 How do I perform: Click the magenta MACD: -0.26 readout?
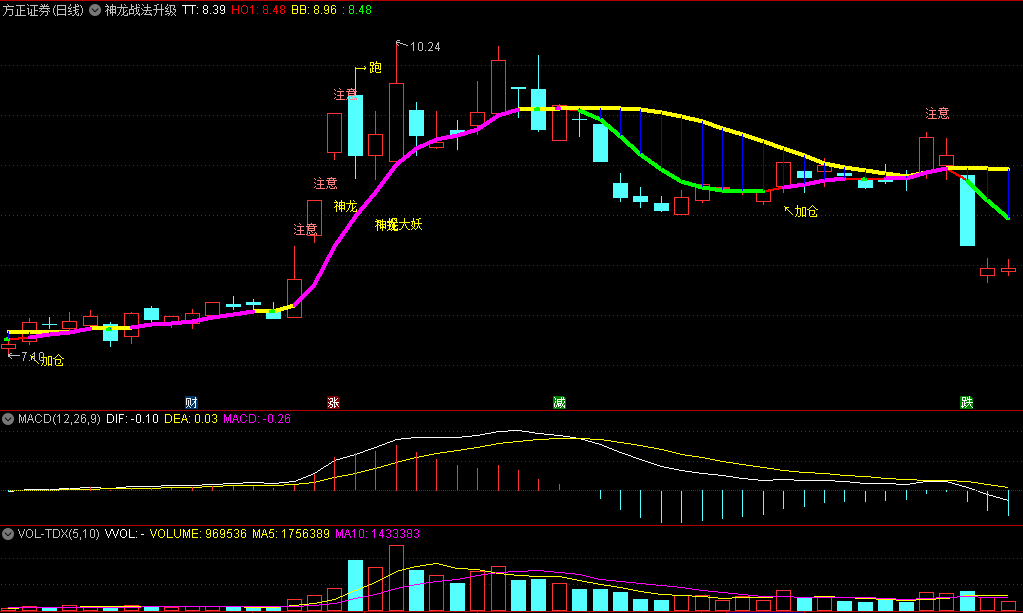coord(257,419)
